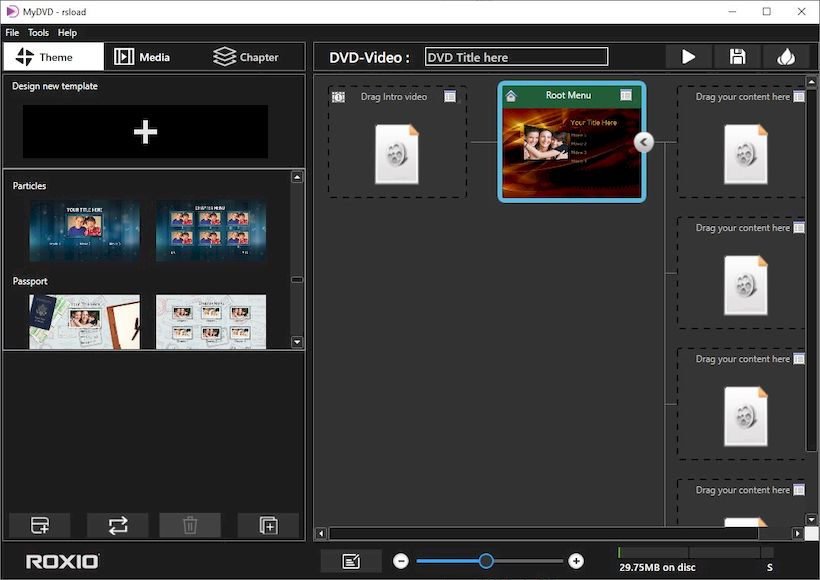Open the Burn to disc function

[x=787, y=56]
